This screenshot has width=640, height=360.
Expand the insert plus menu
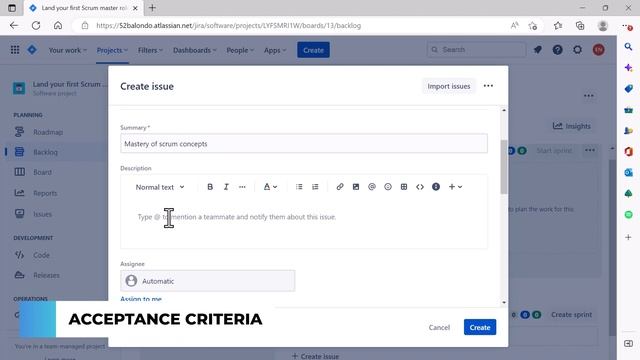click(x=455, y=187)
